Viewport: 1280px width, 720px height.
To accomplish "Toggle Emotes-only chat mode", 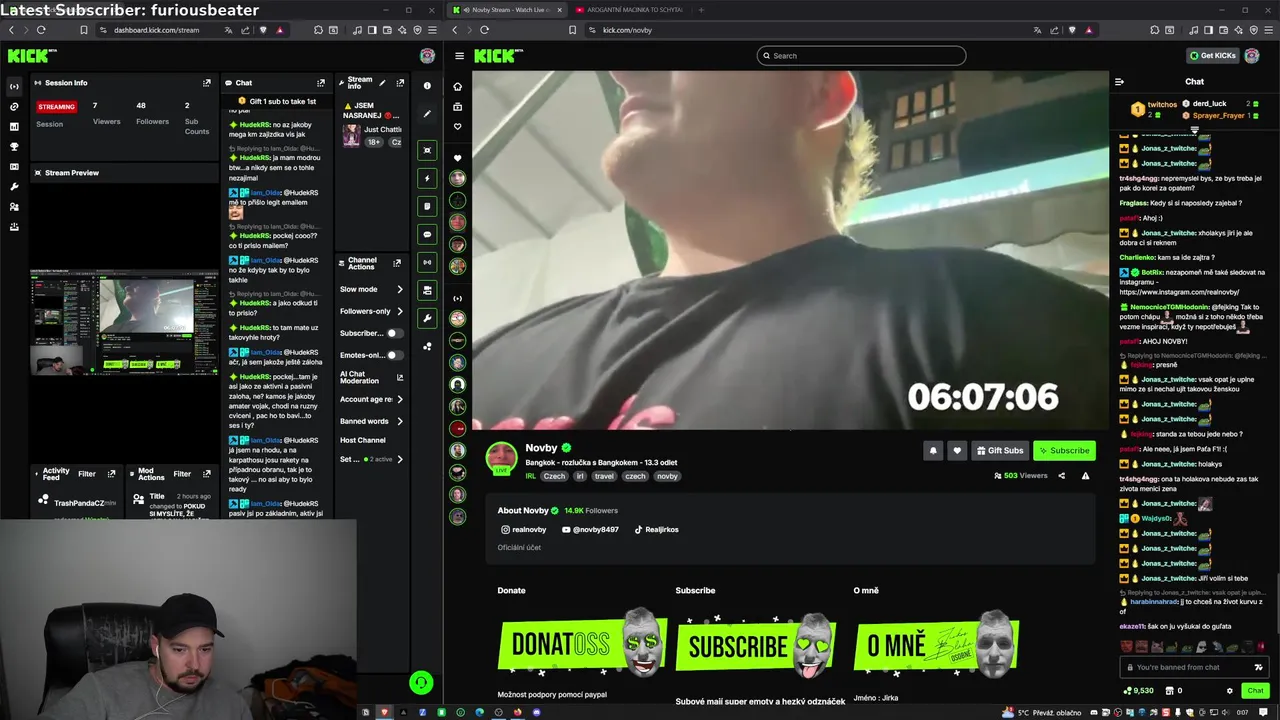I will point(394,355).
